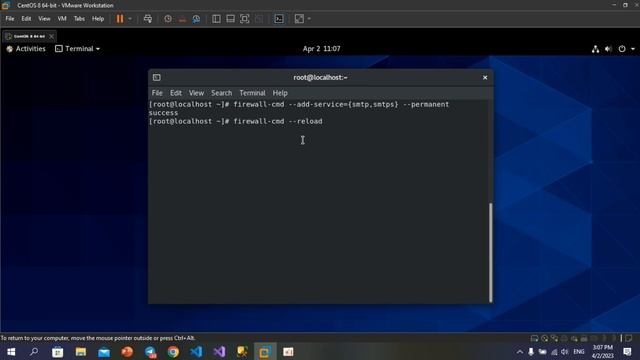The width and height of the screenshot is (640, 360).
Task: Click the stretch guest display icon
Action: click(x=299, y=19)
